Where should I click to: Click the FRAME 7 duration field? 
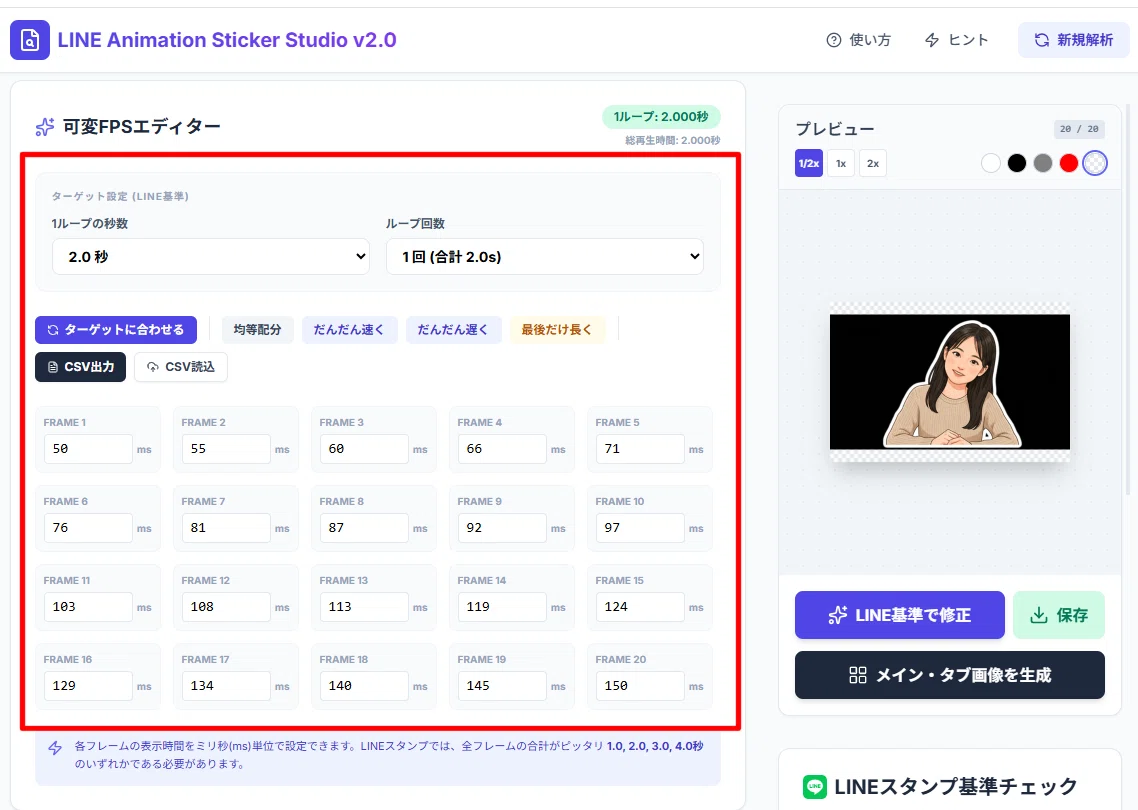click(226, 528)
